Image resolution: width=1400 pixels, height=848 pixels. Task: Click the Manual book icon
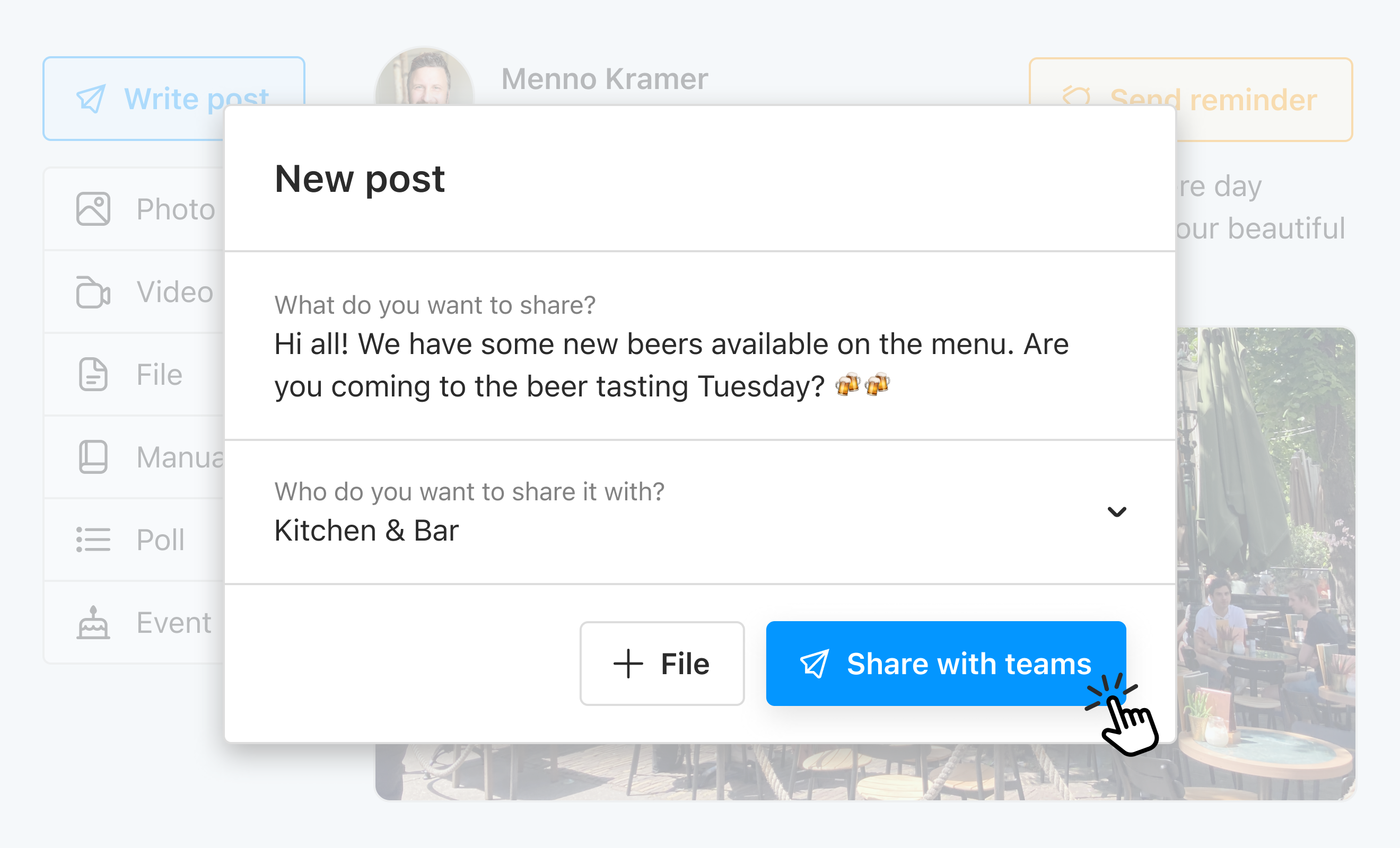(93, 457)
